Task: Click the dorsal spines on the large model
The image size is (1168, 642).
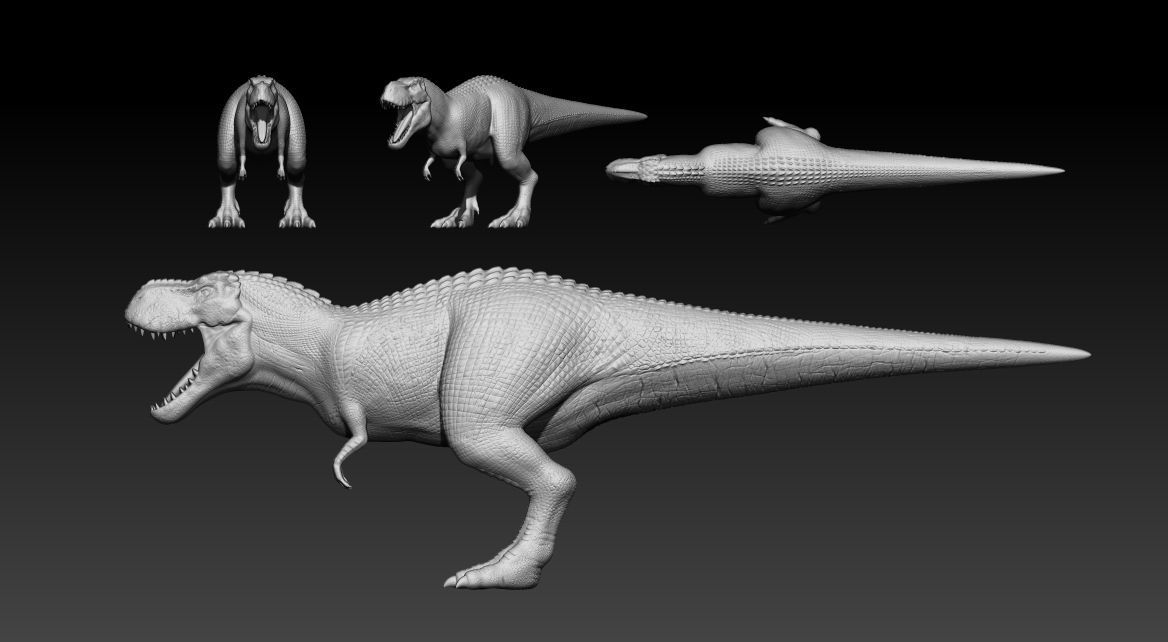Action: 480,278
